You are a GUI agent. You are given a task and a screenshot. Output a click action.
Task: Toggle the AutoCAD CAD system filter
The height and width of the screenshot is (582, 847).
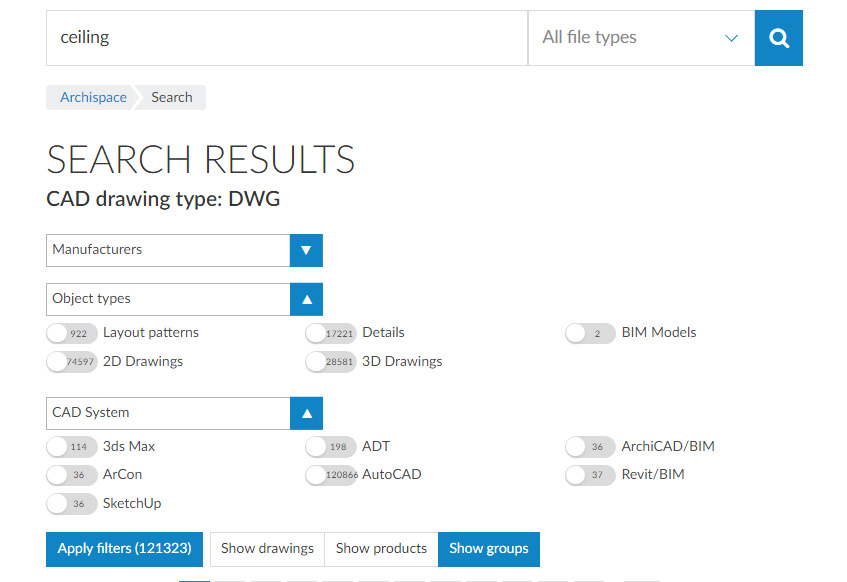pos(331,475)
